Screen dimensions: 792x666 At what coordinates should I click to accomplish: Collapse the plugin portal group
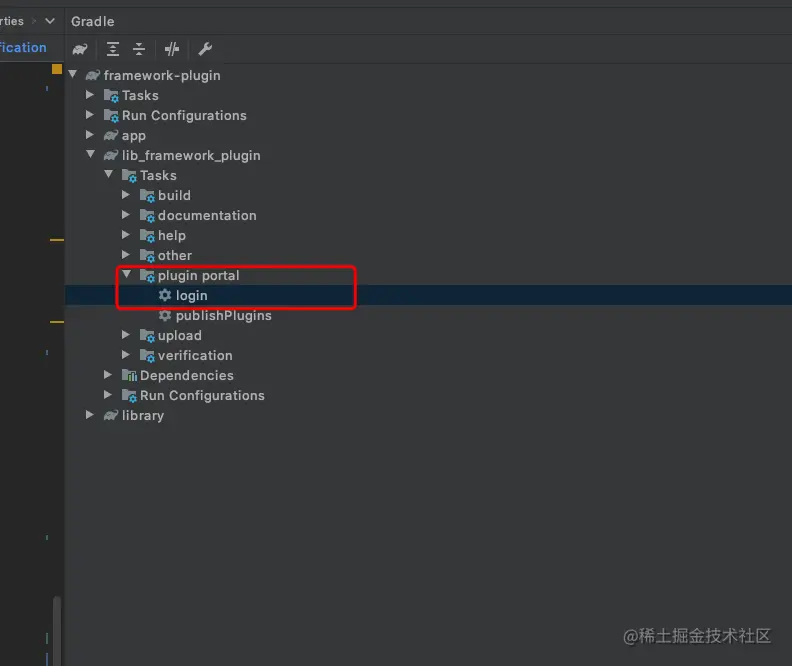[127, 275]
